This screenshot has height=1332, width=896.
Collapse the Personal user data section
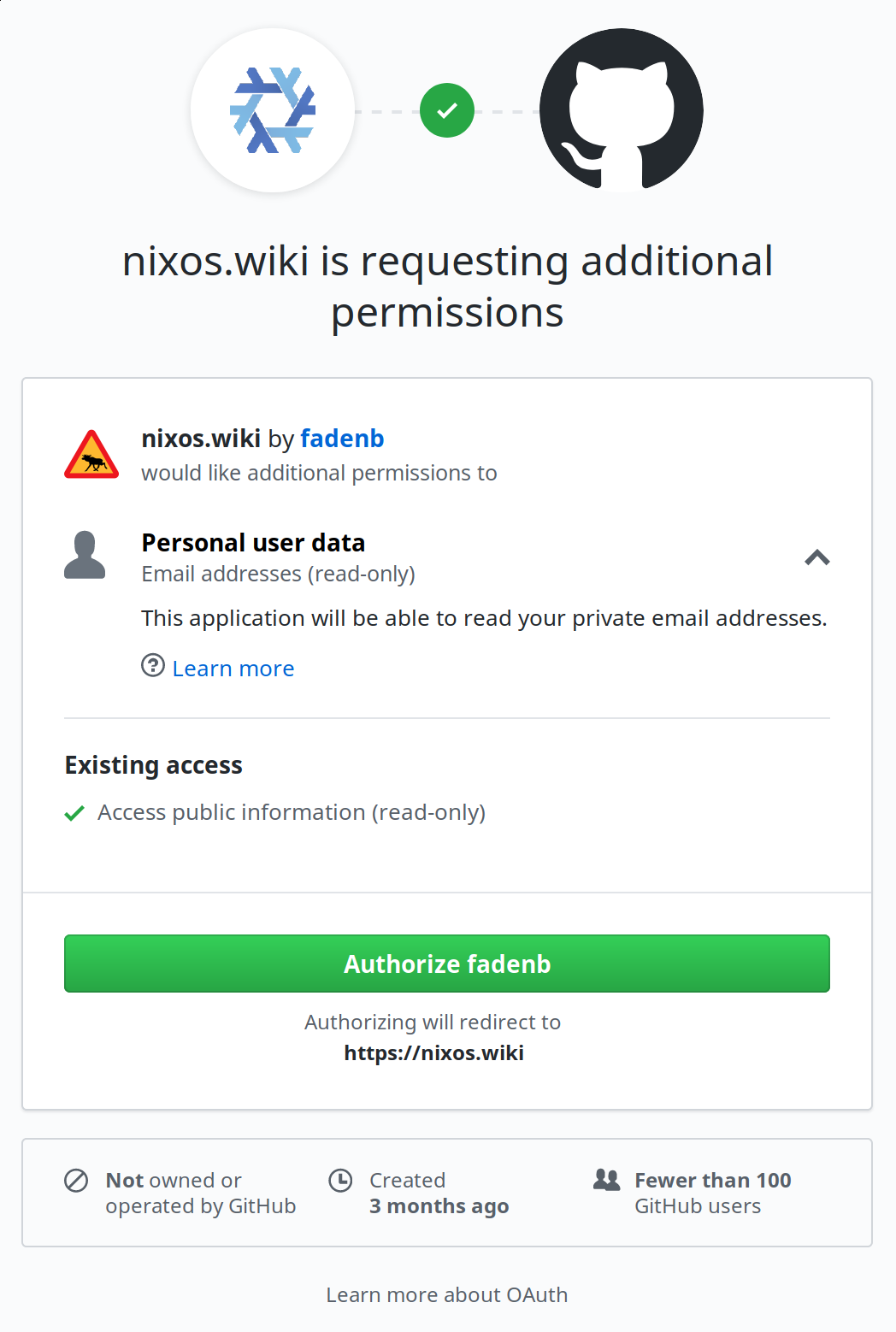click(817, 557)
